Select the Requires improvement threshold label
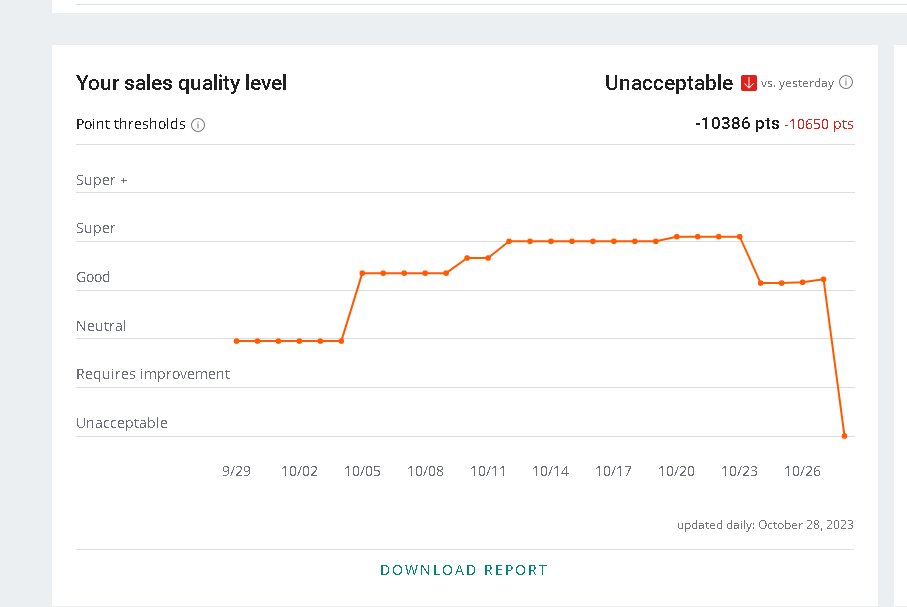 pyautogui.click(x=153, y=374)
